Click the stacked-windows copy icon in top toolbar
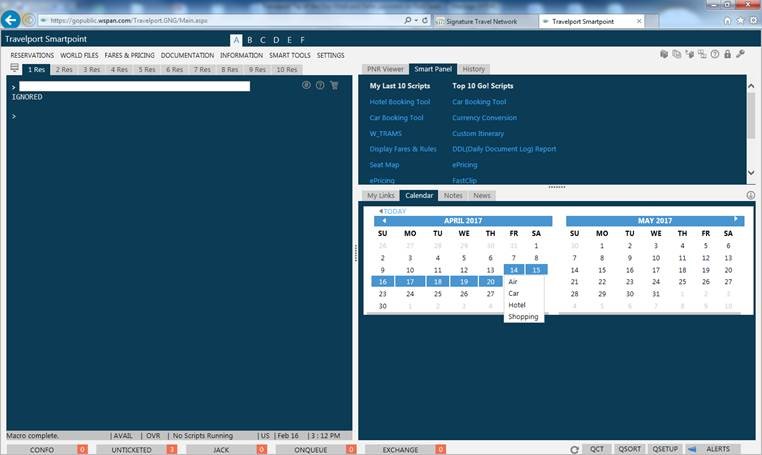This screenshot has width=762, height=455. (676, 54)
